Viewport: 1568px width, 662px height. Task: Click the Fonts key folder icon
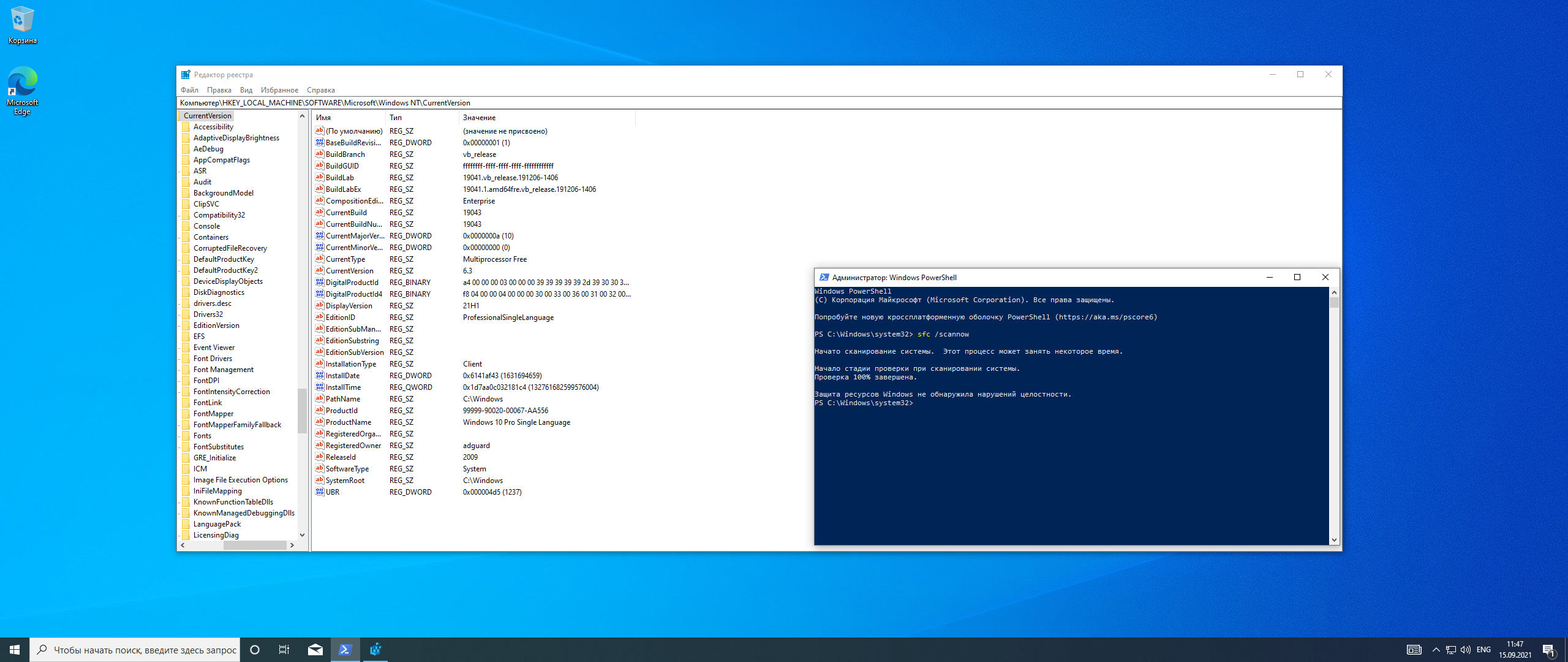pyautogui.click(x=186, y=436)
